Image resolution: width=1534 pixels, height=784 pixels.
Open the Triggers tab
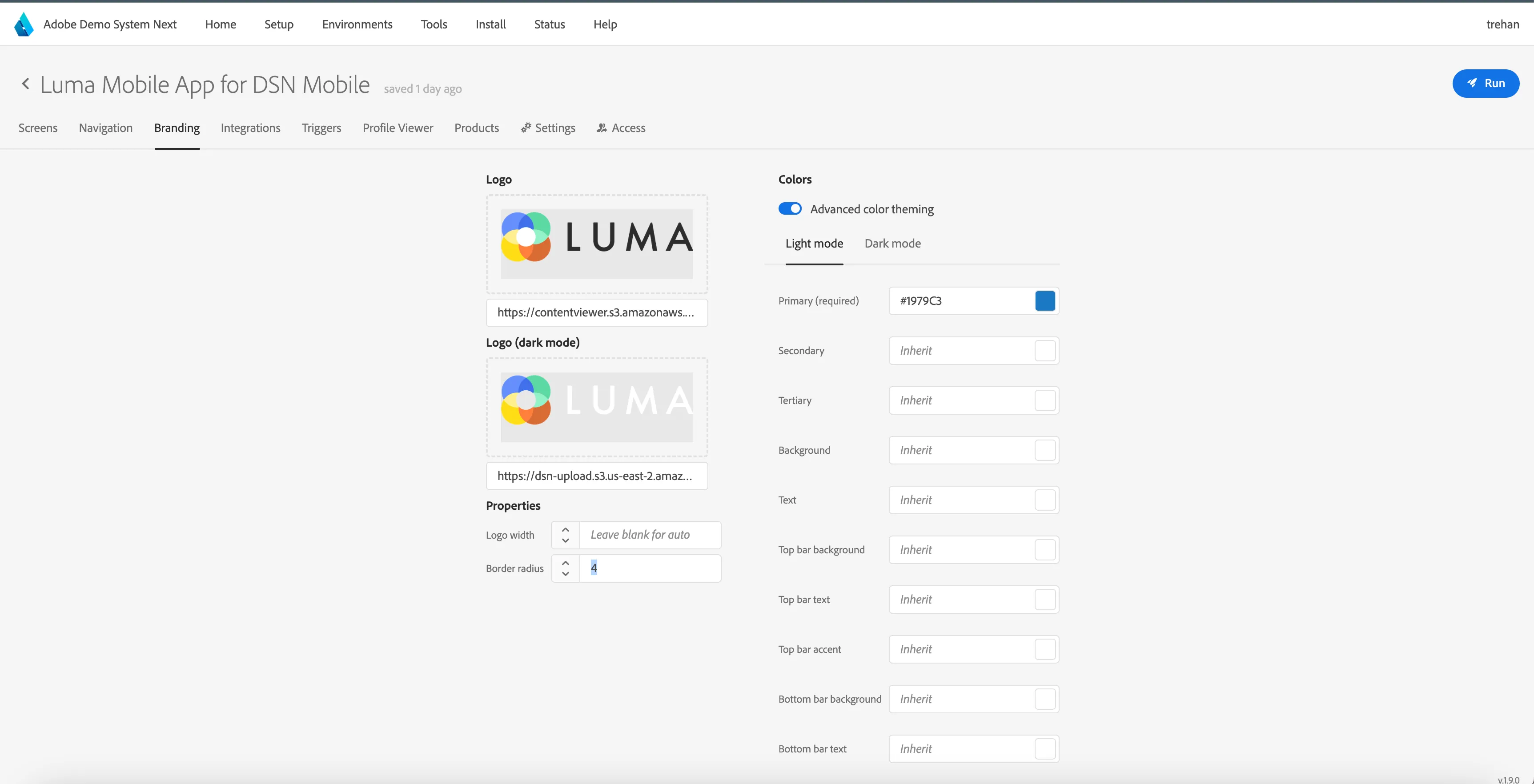[x=321, y=128]
